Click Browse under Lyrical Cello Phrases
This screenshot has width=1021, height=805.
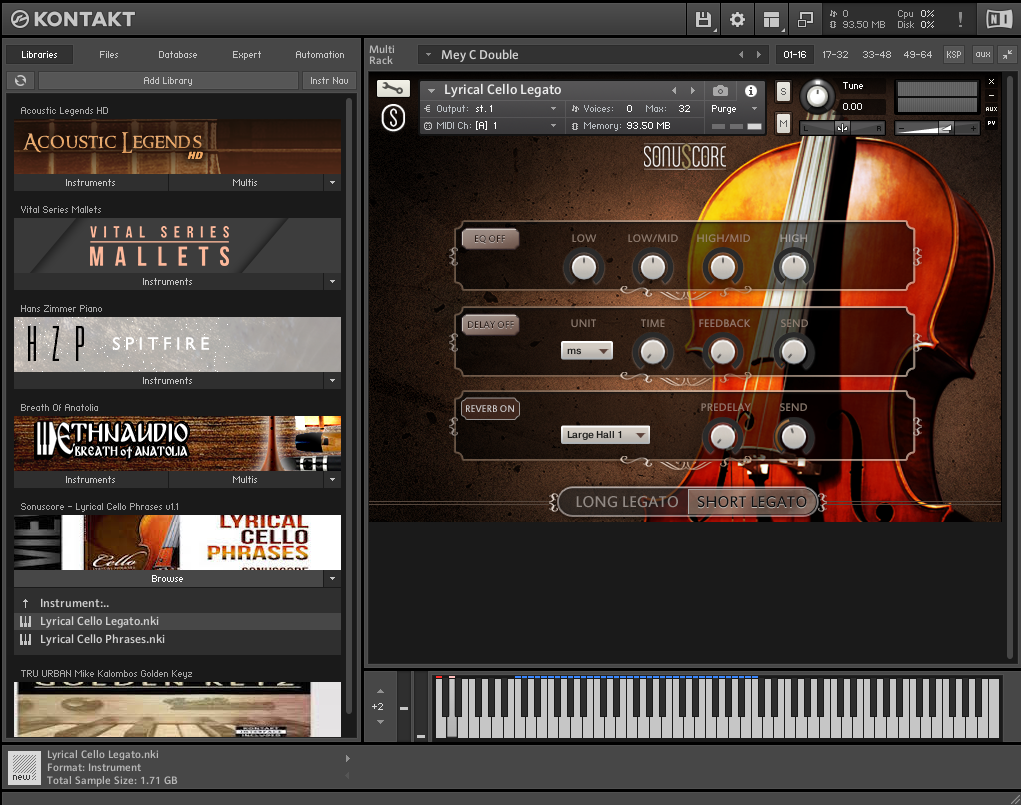coord(167,578)
